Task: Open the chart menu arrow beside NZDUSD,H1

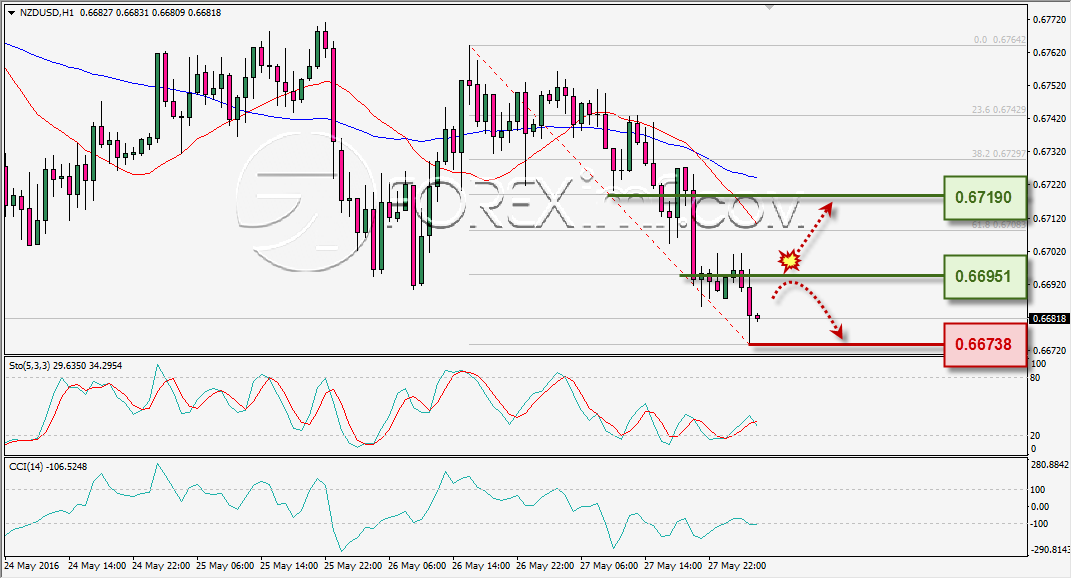Action: (12, 13)
